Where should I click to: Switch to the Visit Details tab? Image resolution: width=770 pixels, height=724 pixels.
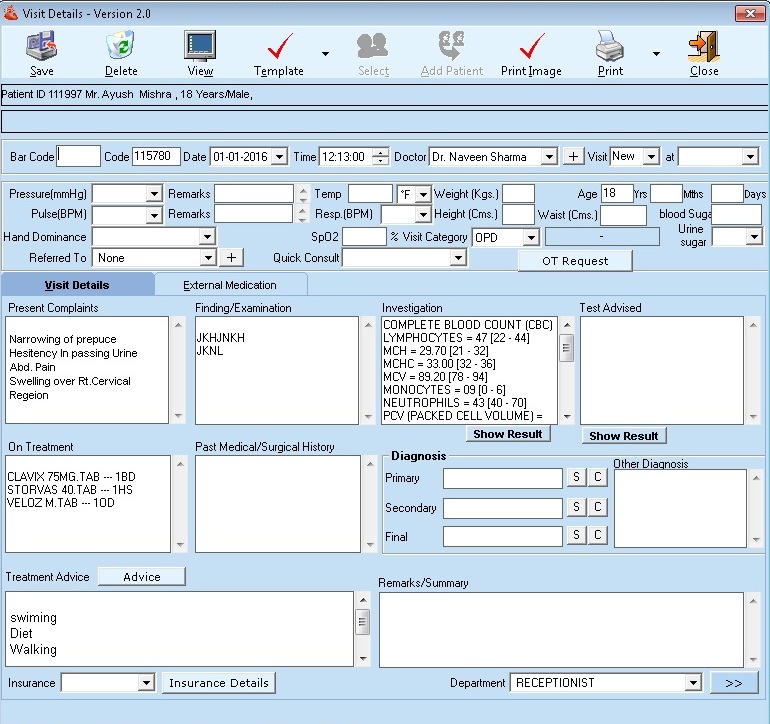point(77,285)
